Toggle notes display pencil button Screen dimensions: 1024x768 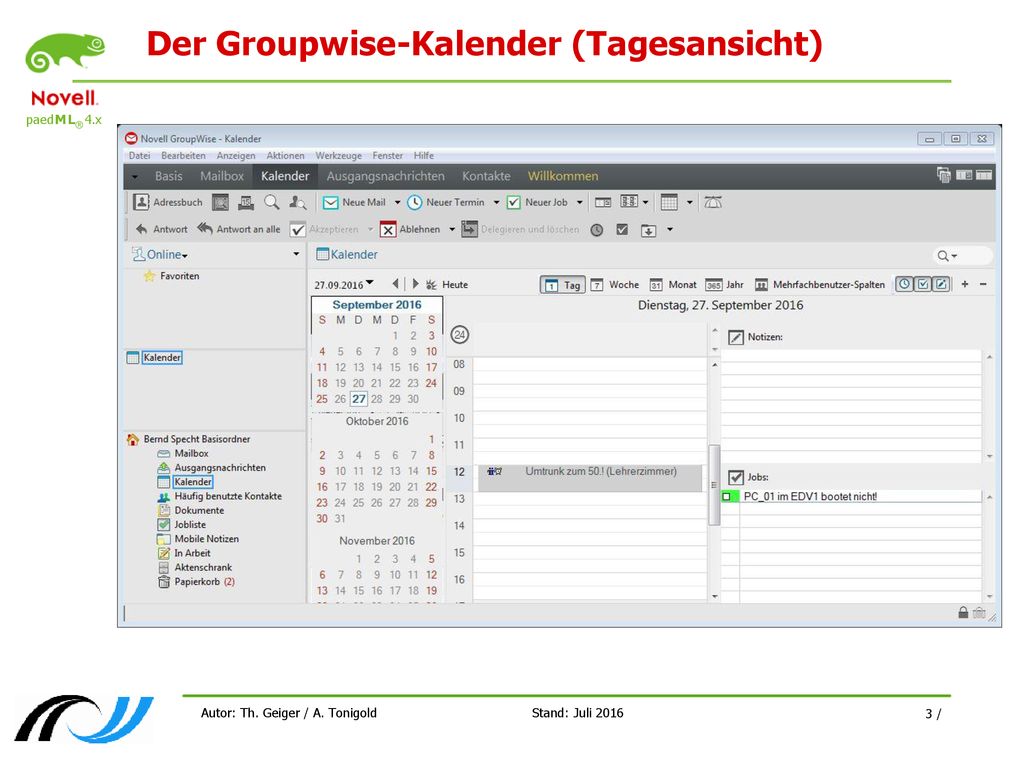point(941,284)
